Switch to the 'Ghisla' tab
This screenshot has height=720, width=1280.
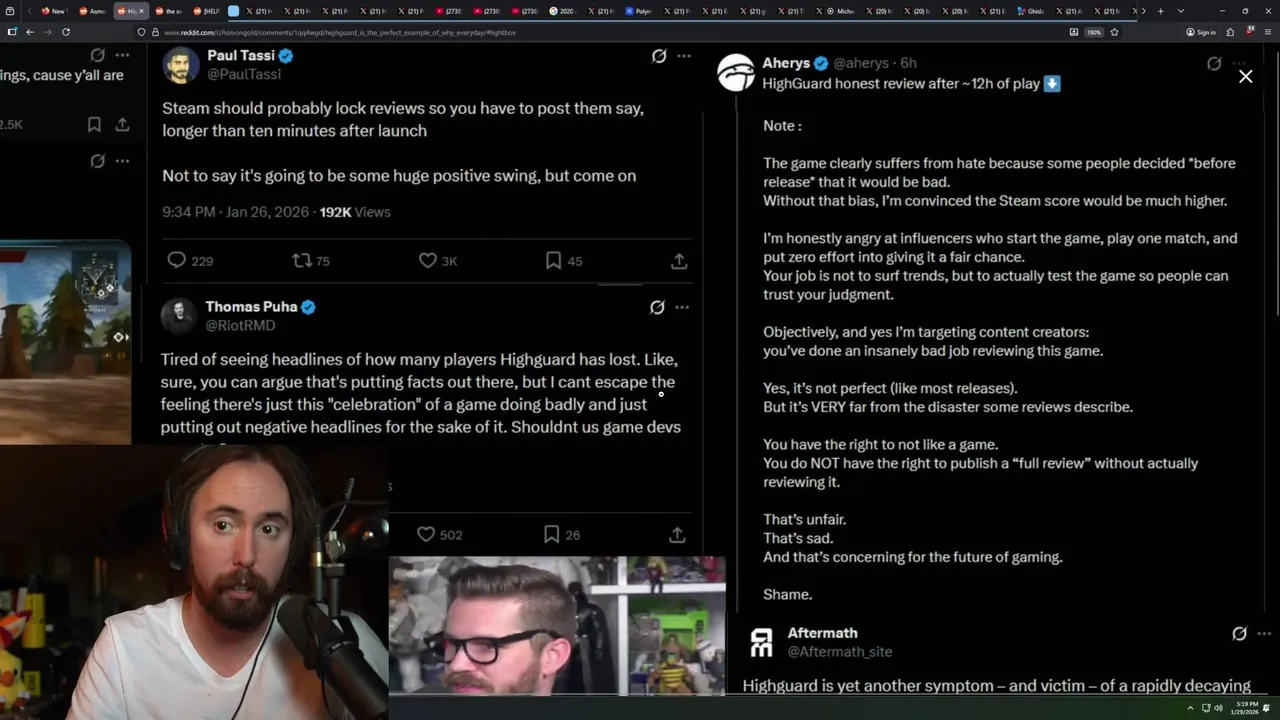pos(1030,11)
